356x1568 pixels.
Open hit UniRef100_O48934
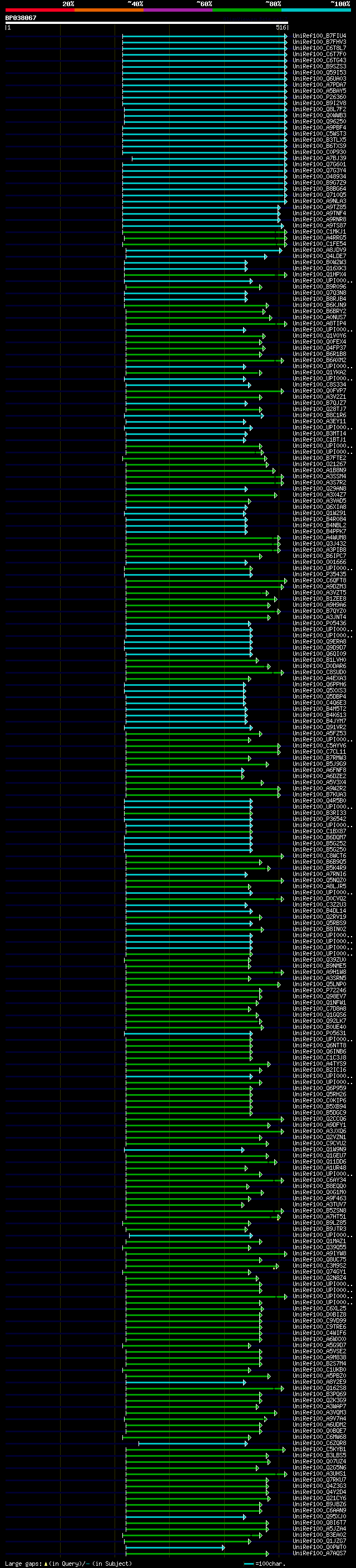point(319,176)
